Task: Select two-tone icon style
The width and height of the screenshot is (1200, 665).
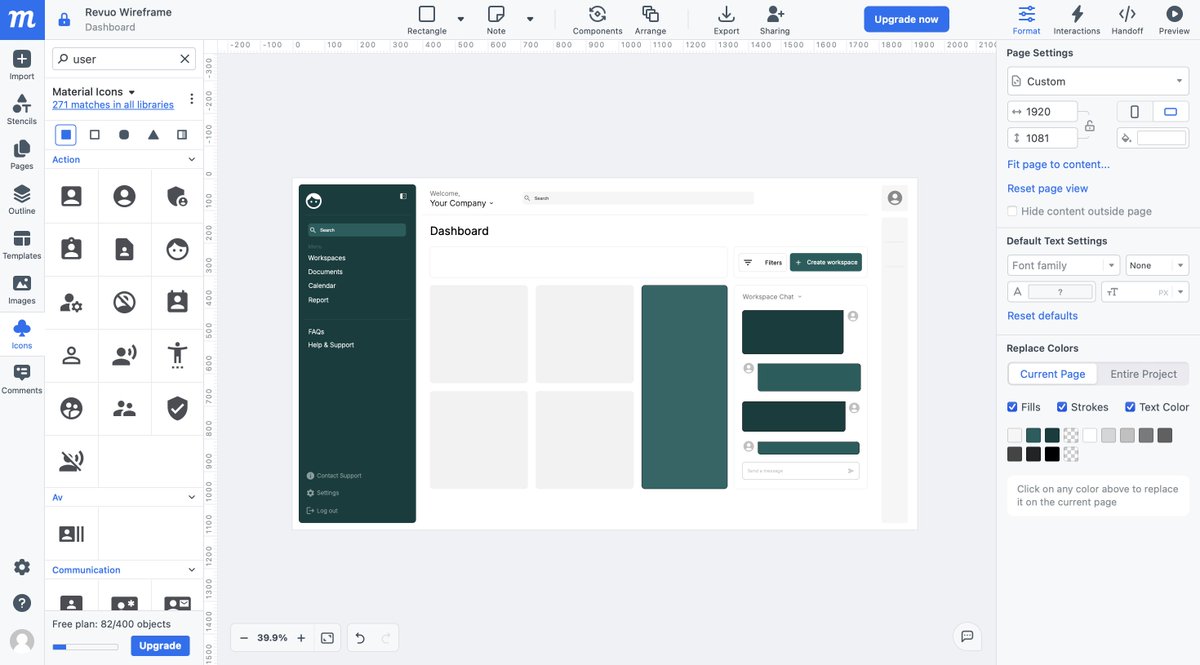Action: click(182, 134)
